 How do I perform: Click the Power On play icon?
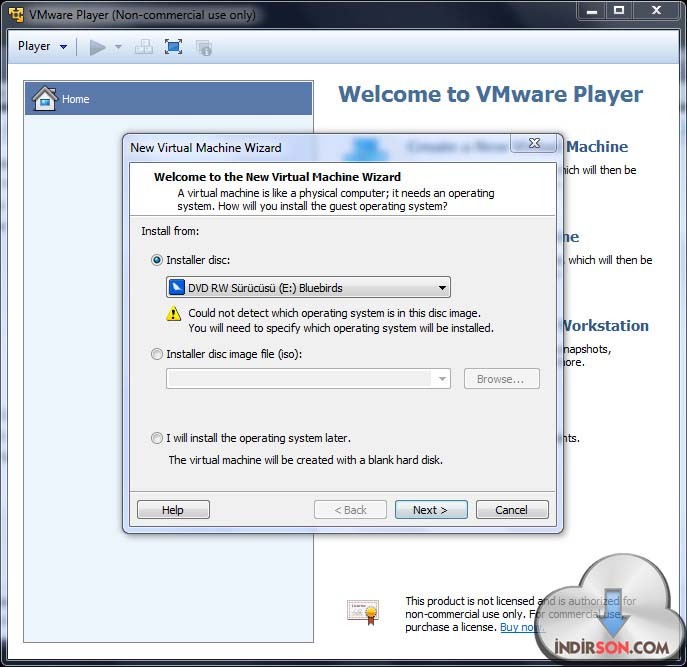click(x=97, y=47)
